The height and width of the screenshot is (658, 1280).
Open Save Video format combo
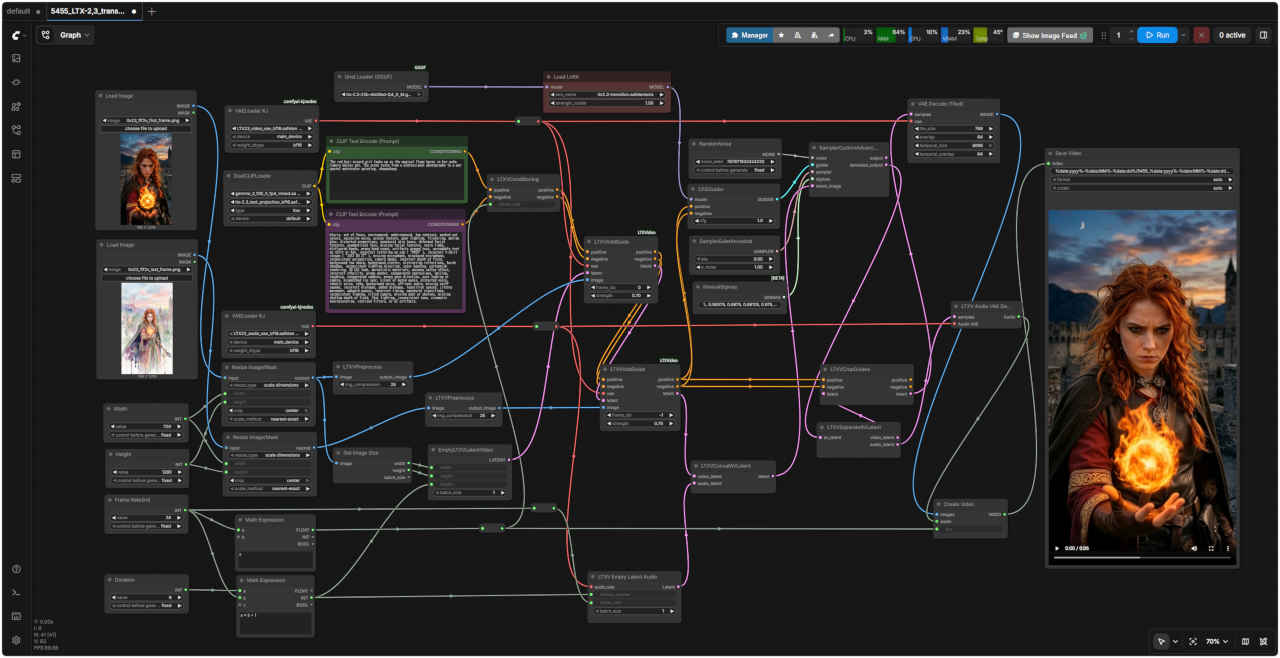[1140, 179]
